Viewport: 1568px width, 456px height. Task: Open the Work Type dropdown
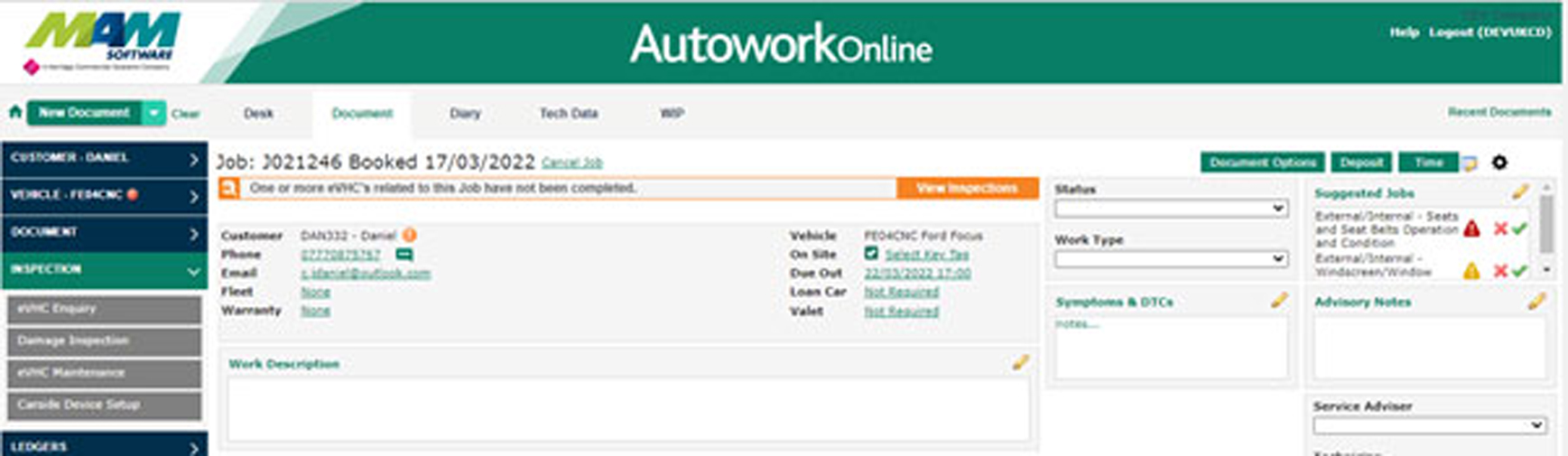pos(1171,259)
